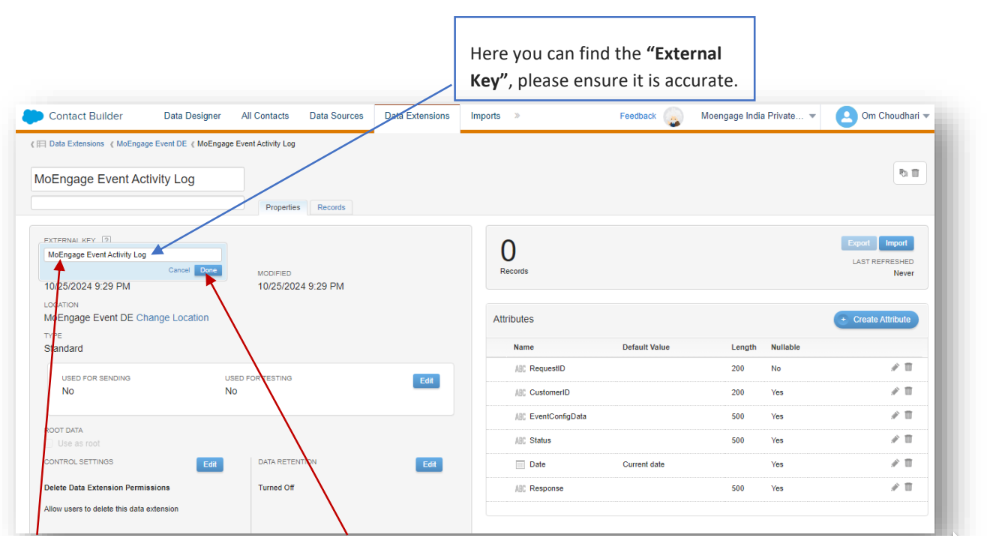The image size is (1004, 536).
Task: Edit the CustomerID attribute pencil icon
Action: [x=895, y=391]
